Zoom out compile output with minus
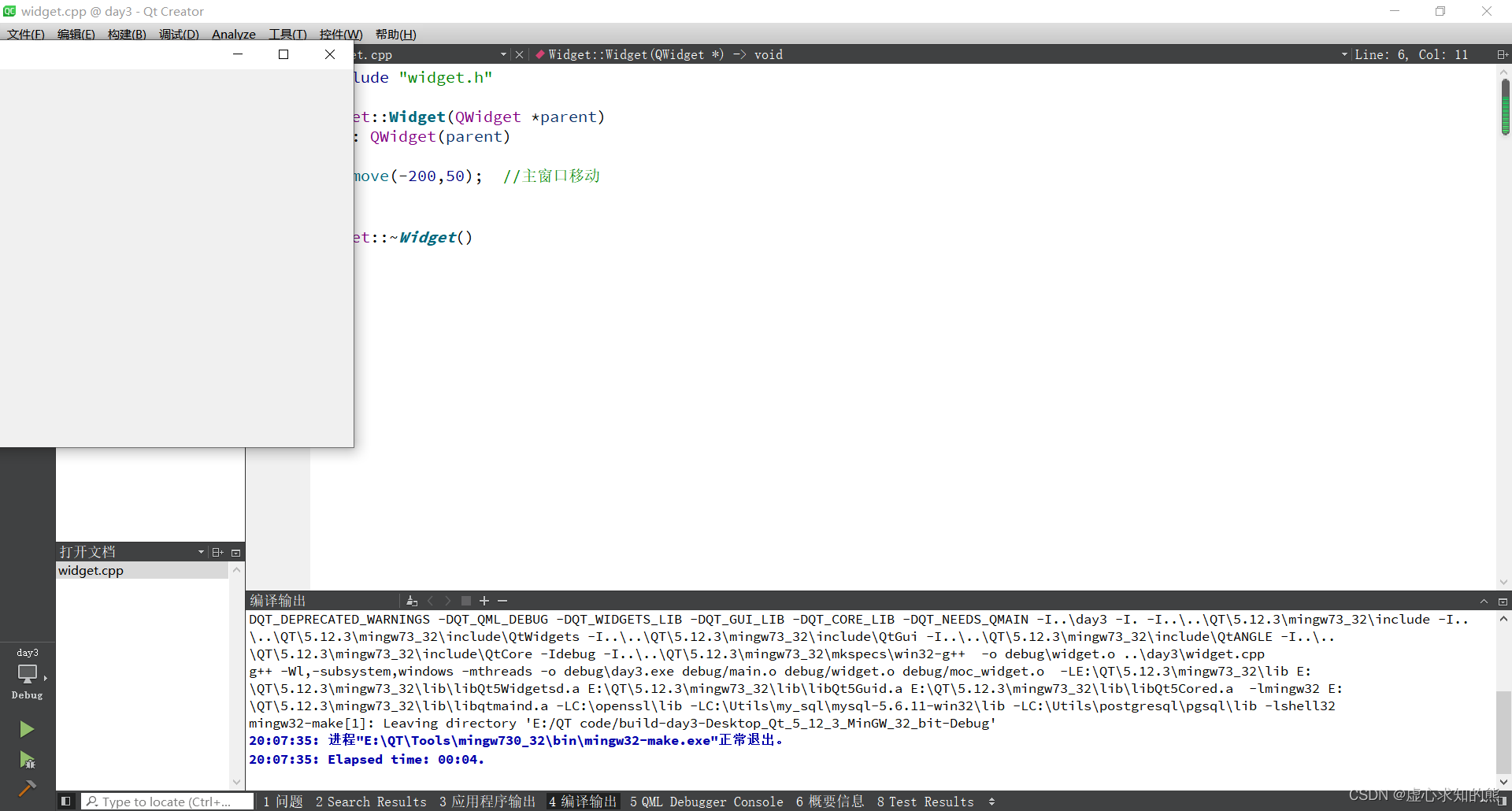 pyautogui.click(x=502, y=601)
